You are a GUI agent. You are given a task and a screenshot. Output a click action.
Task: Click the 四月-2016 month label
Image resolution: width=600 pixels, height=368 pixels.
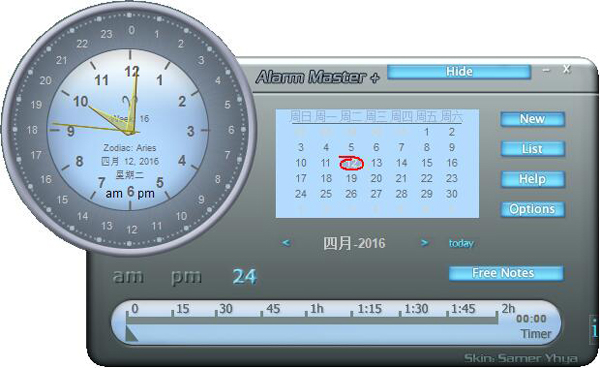click(354, 243)
